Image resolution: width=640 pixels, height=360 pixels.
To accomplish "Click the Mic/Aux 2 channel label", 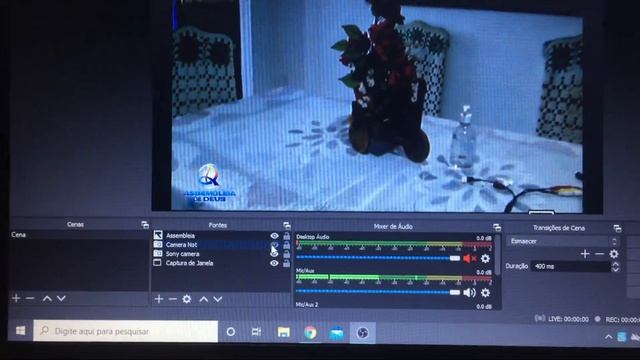I will coord(307,304).
